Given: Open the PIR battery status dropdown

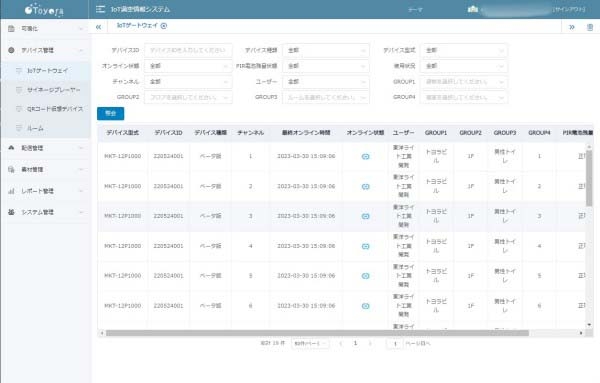Looking at the screenshot, I should click(326, 66).
